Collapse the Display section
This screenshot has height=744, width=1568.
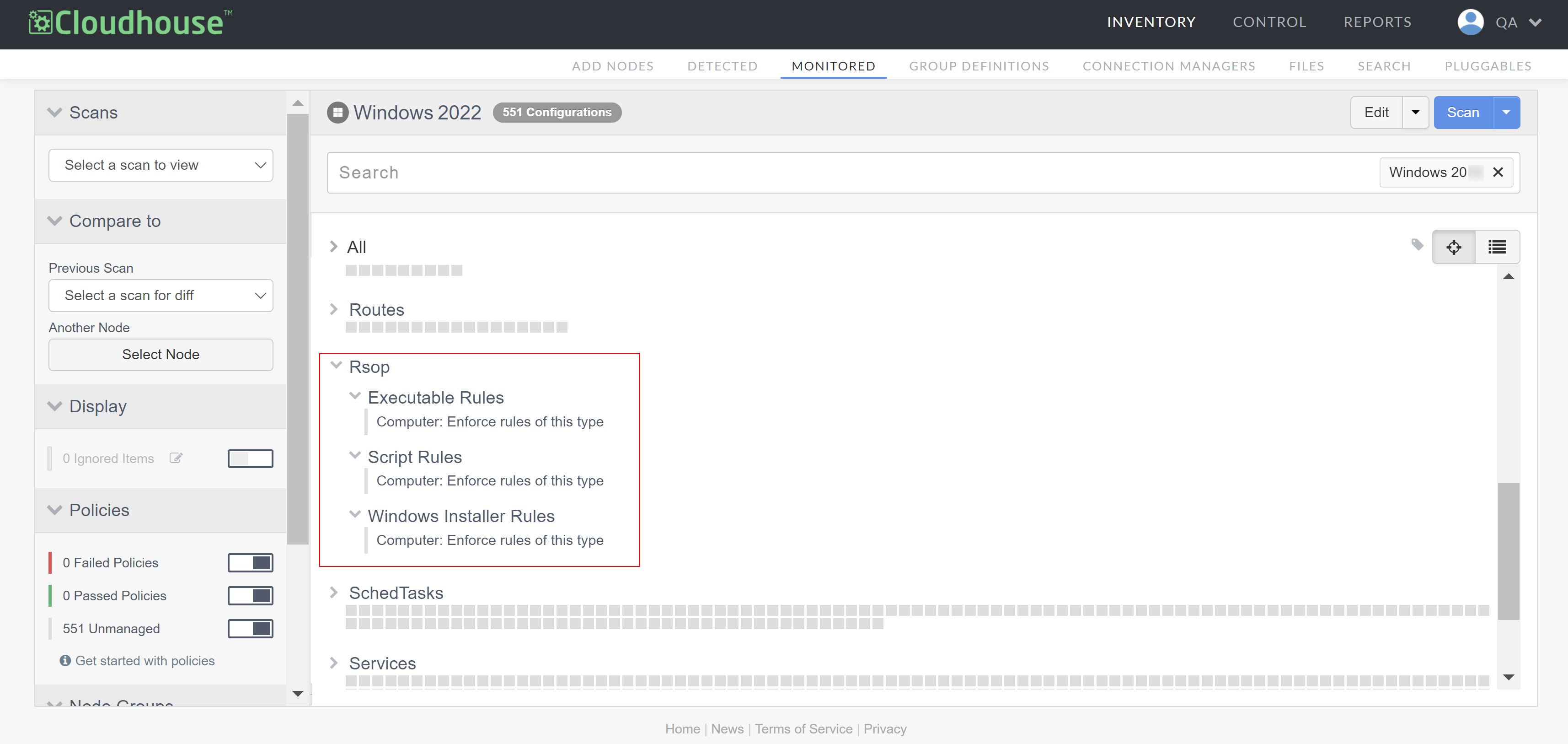55,406
